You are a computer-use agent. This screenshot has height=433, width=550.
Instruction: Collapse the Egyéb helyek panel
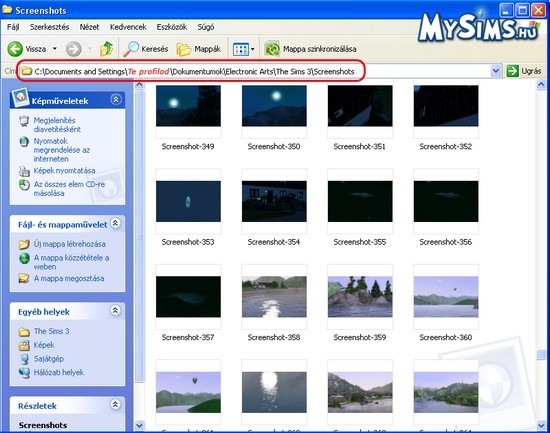[x=115, y=310]
